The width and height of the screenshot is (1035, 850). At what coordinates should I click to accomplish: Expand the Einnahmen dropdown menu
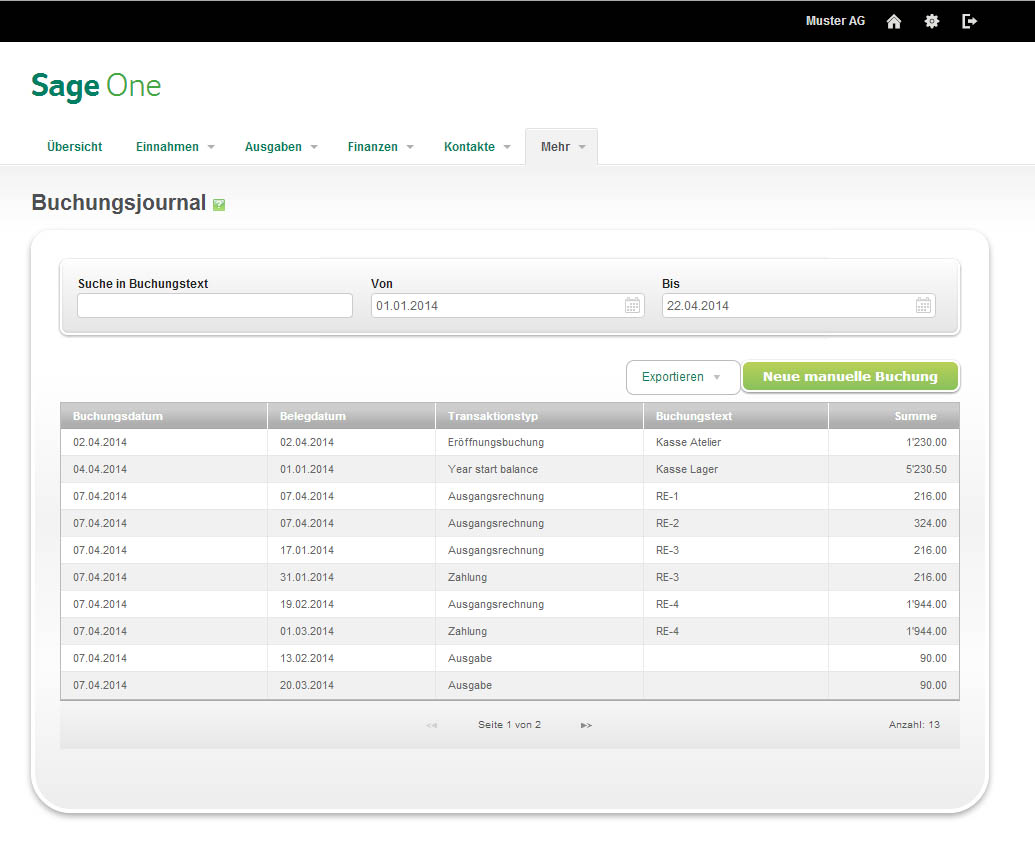(x=174, y=146)
